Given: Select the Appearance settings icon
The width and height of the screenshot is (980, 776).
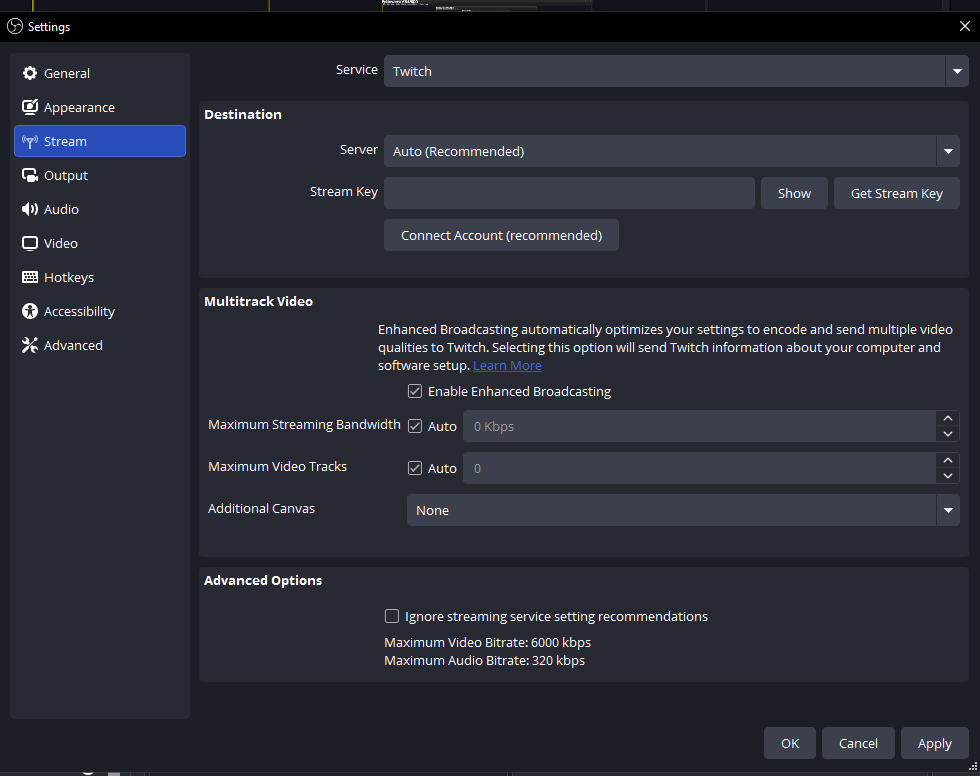Looking at the screenshot, I should 30,107.
